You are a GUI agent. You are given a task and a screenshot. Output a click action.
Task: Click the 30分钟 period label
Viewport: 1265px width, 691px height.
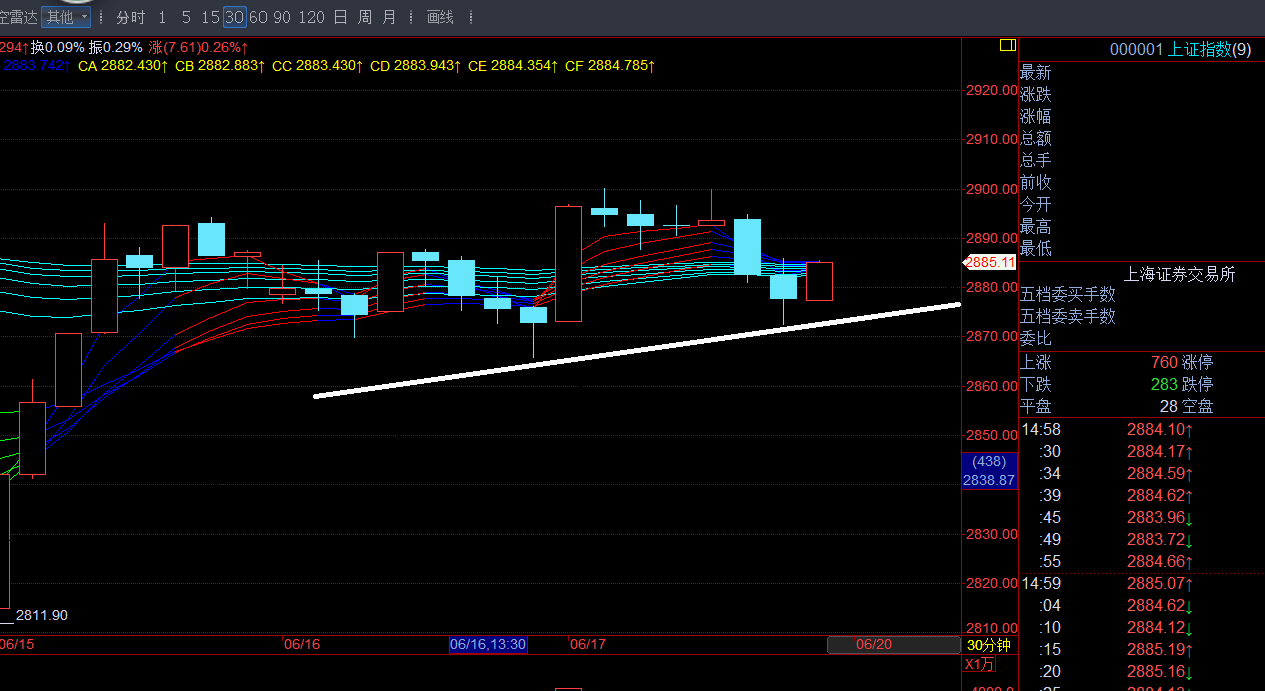pos(988,645)
